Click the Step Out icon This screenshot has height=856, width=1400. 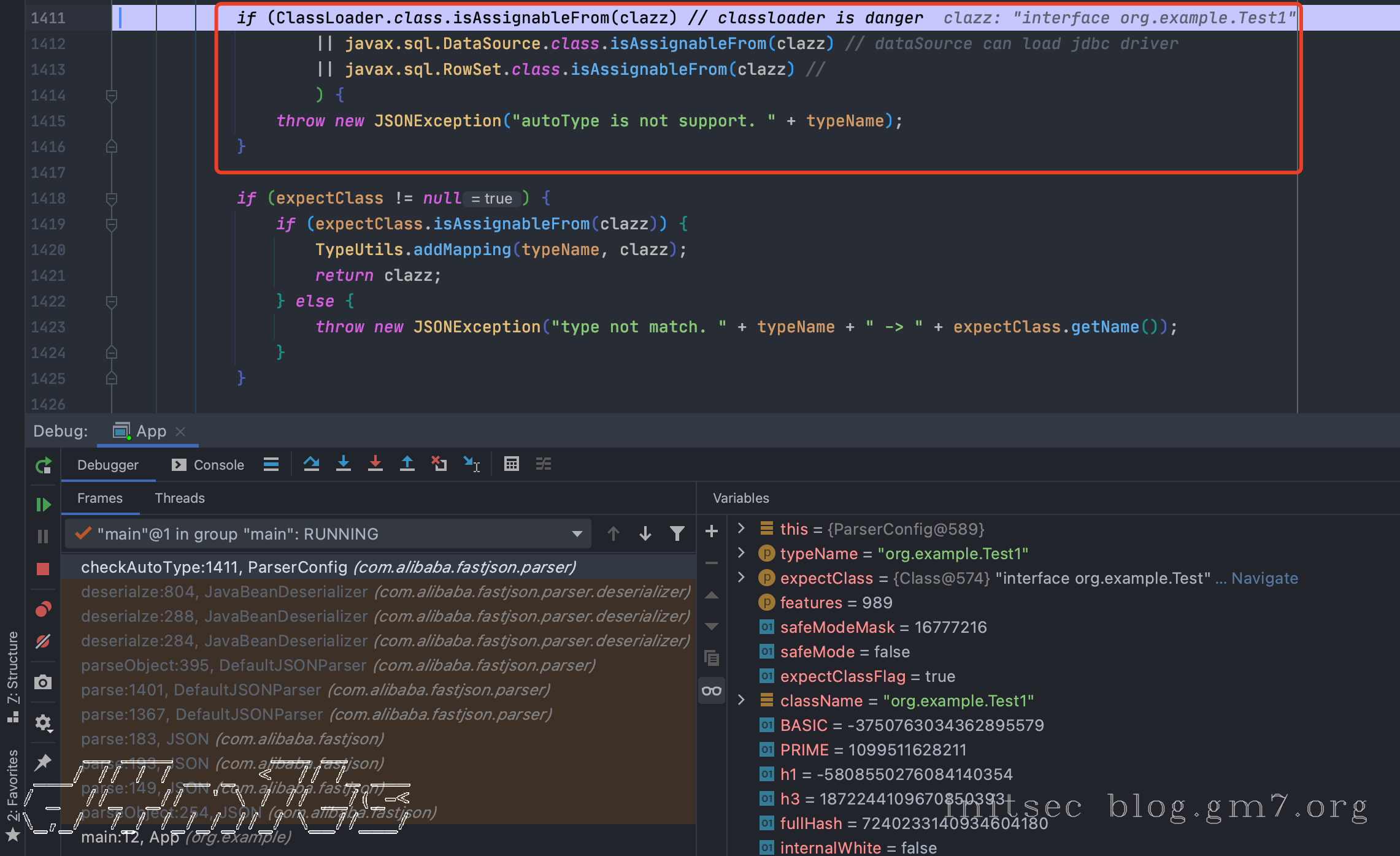(407, 464)
